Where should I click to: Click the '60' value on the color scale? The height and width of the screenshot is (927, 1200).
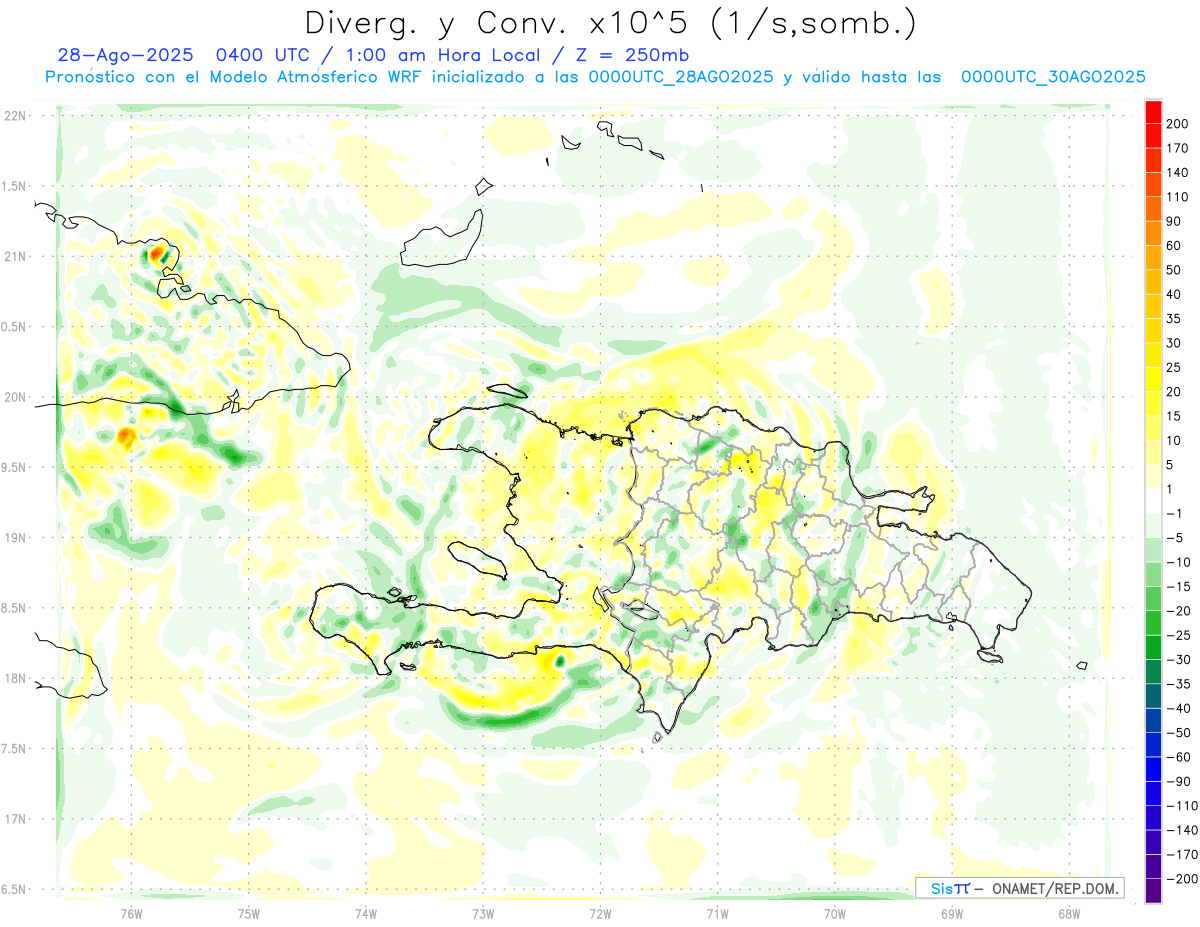[x=1174, y=246]
